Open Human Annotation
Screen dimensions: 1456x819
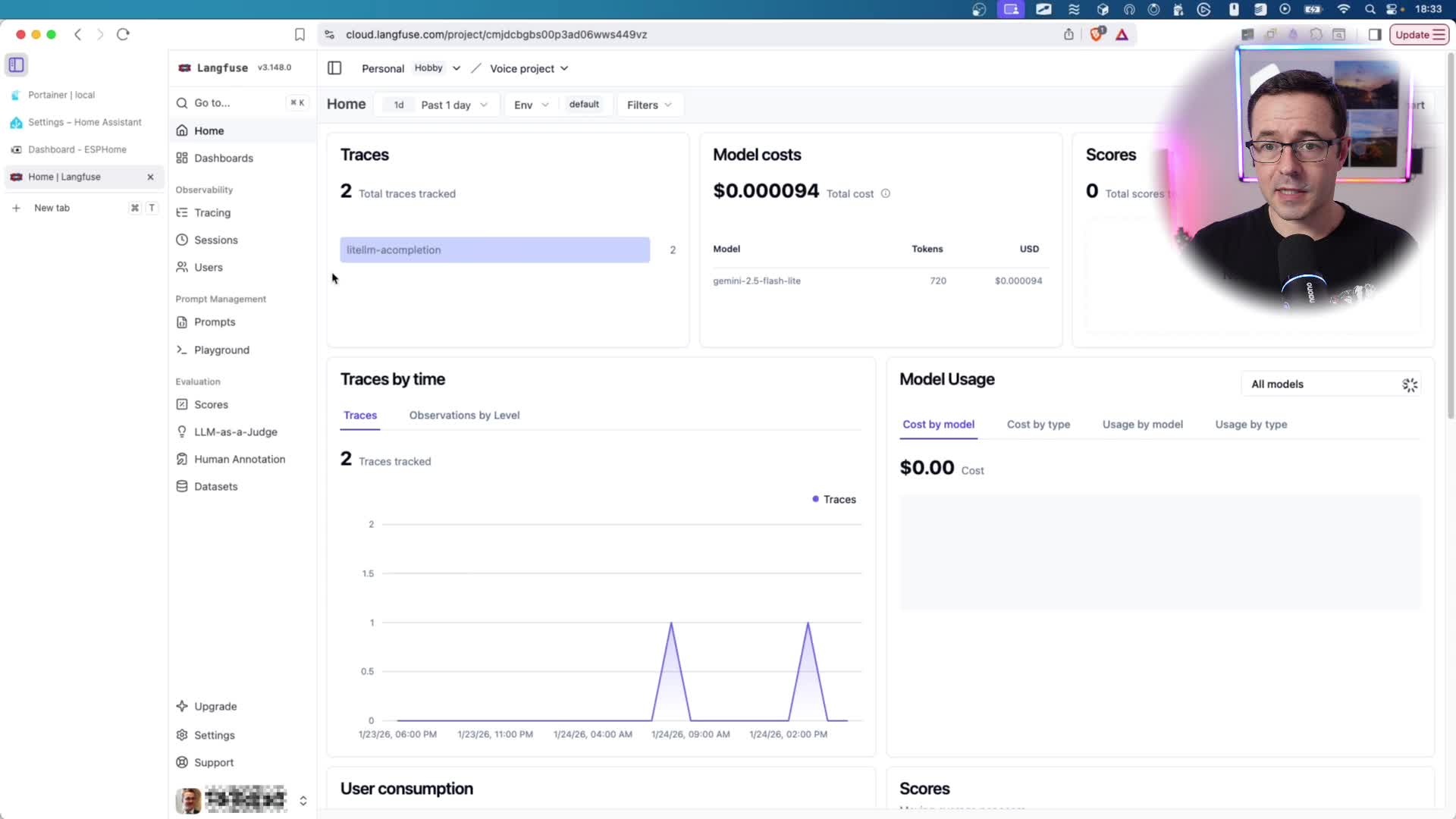pos(239,460)
